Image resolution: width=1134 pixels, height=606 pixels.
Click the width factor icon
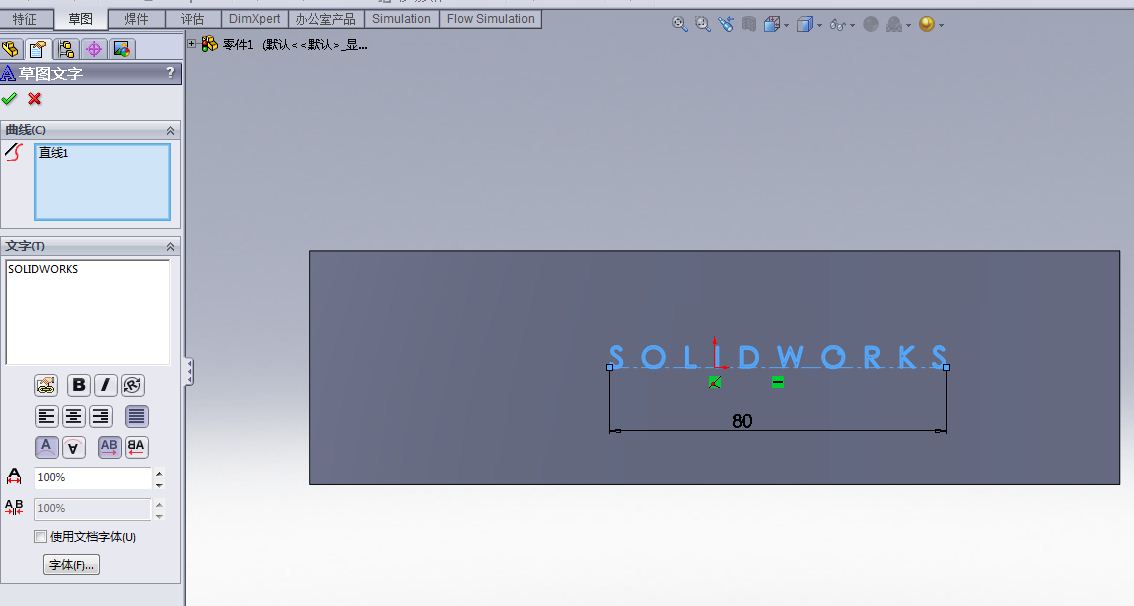(x=14, y=477)
